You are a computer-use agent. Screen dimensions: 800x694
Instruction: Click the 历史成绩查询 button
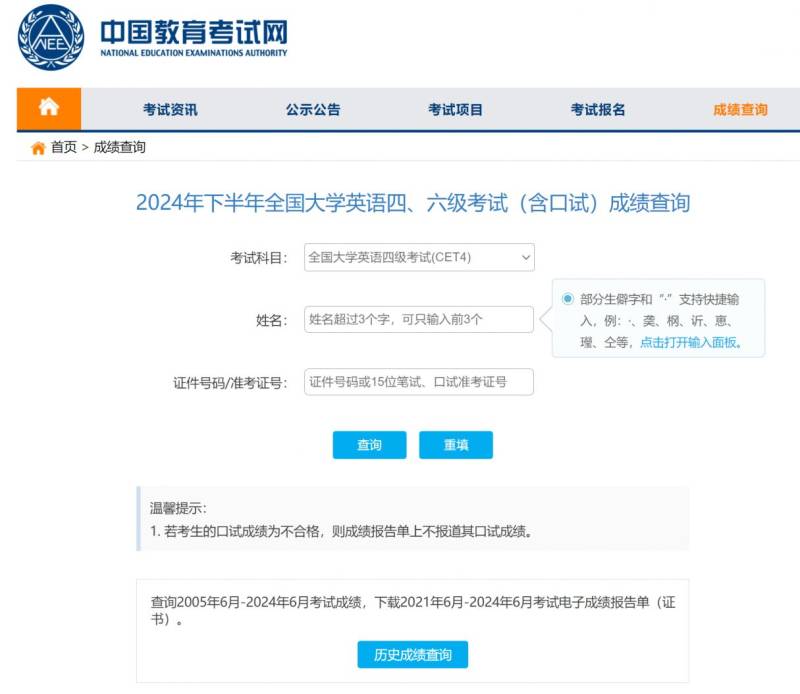click(x=413, y=654)
